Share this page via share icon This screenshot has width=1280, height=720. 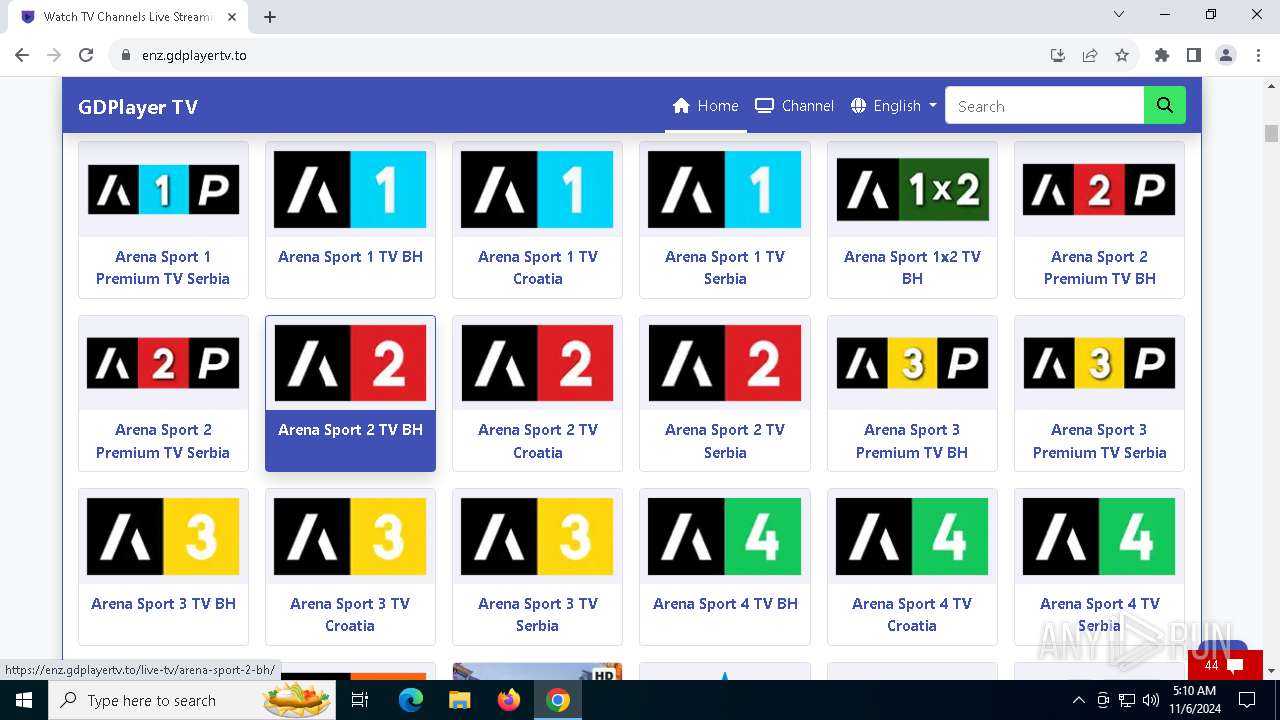click(1090, 55)
